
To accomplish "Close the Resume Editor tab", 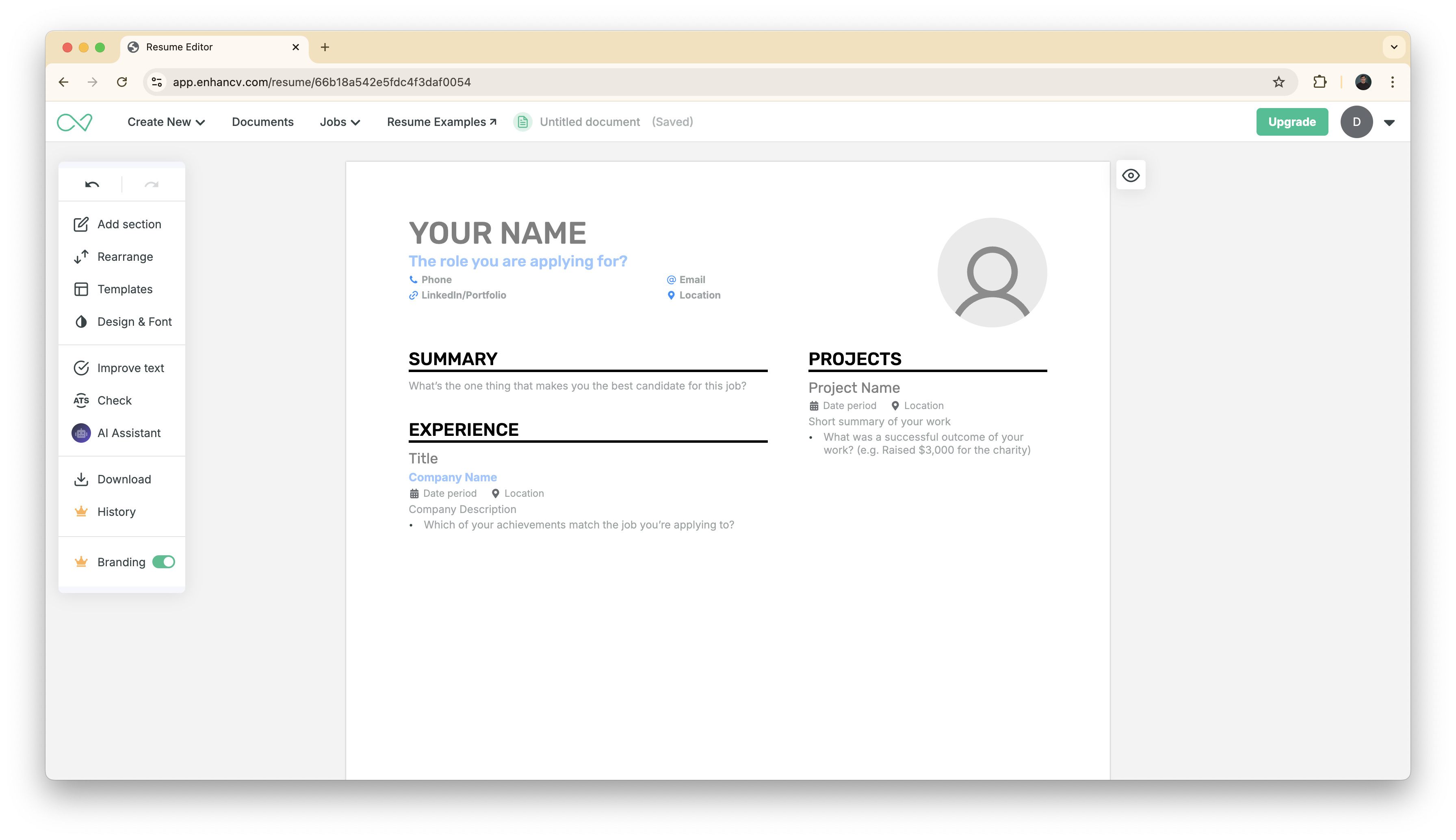I will pyautogui.click(x=296, y=47).
